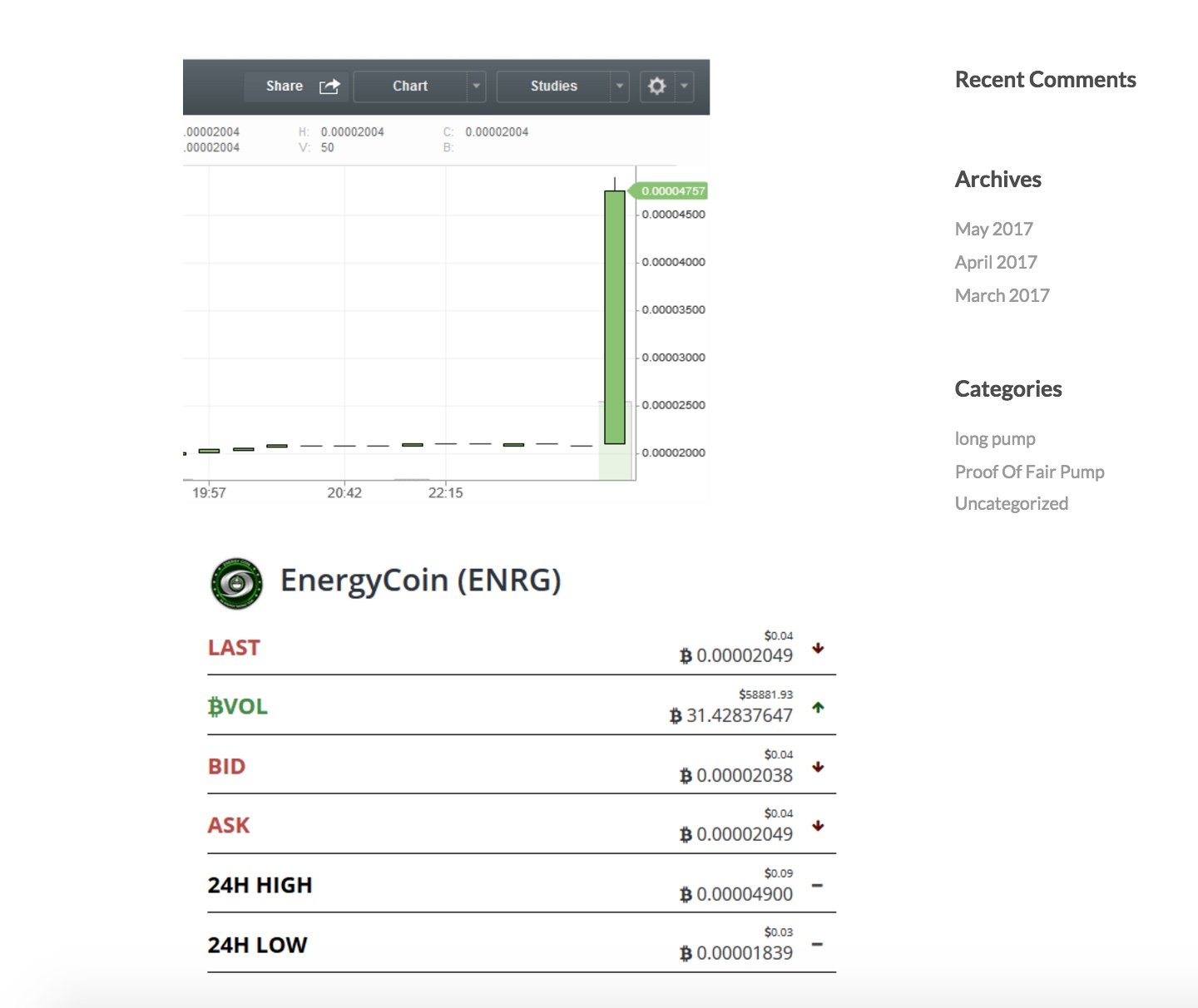This screenshot has width=1198, height=1008.
Task: Click the green up arrow in BVOL row
Action: [x=818, y=708]
